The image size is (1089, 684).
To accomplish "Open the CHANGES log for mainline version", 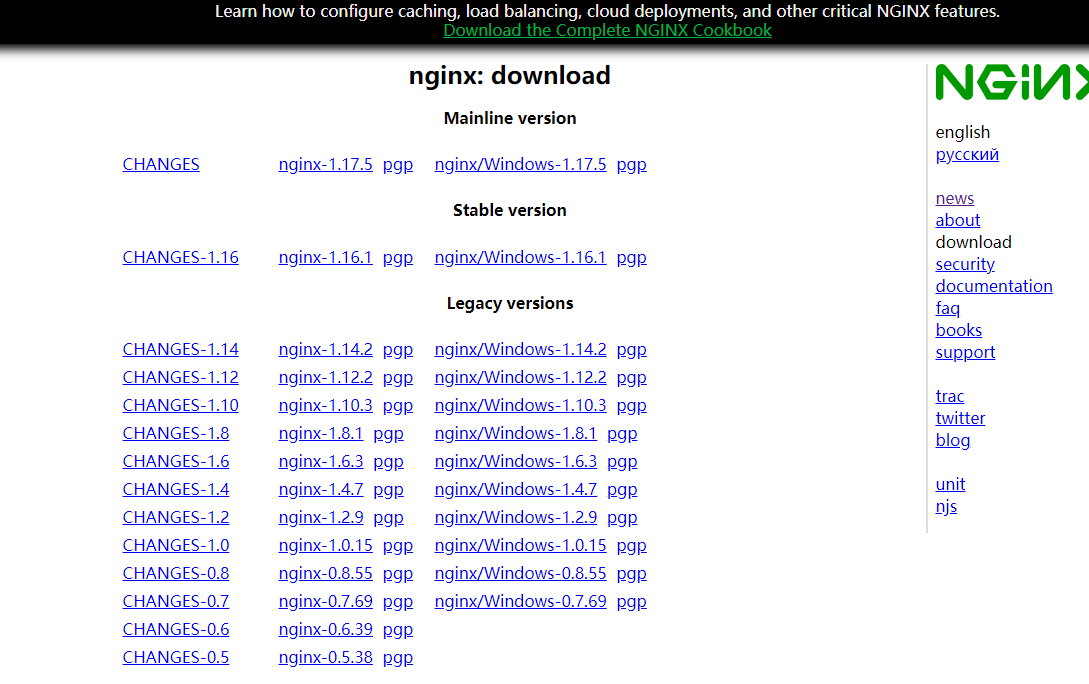I will [x=160, y=164].
